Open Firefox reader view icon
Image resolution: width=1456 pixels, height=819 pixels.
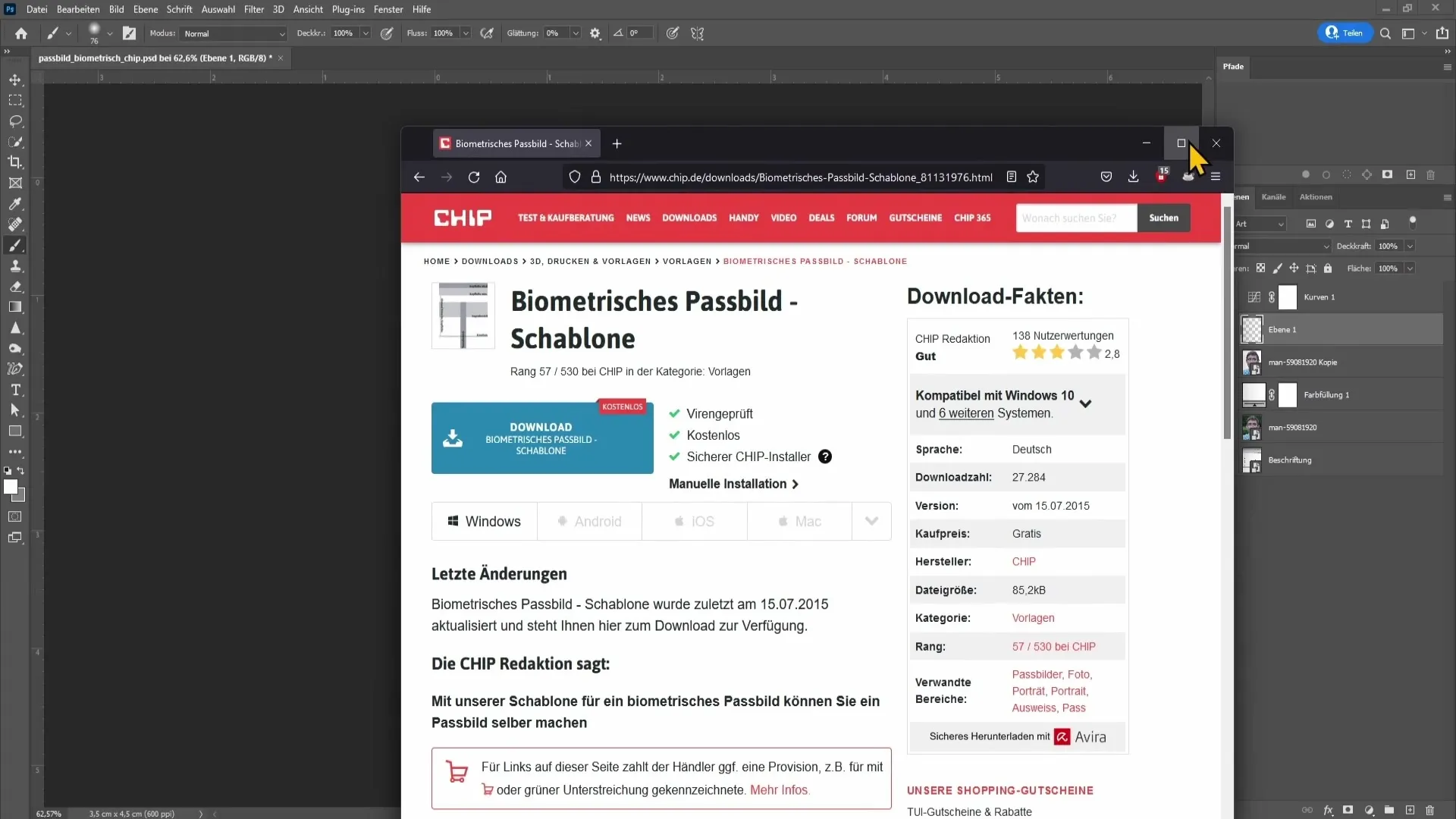[1012, 177]
